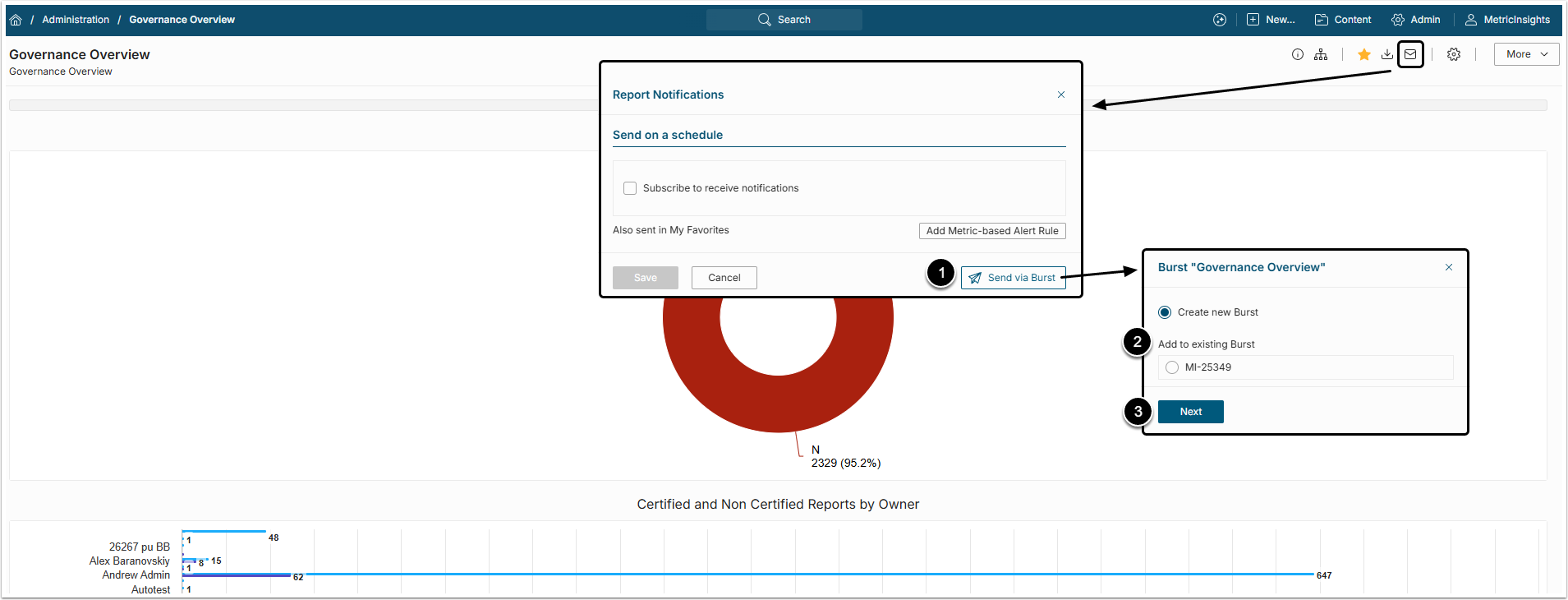Open the New... menu
Screen dimensions: 1568x600
pyautogui.click(x=1271, y=20)
